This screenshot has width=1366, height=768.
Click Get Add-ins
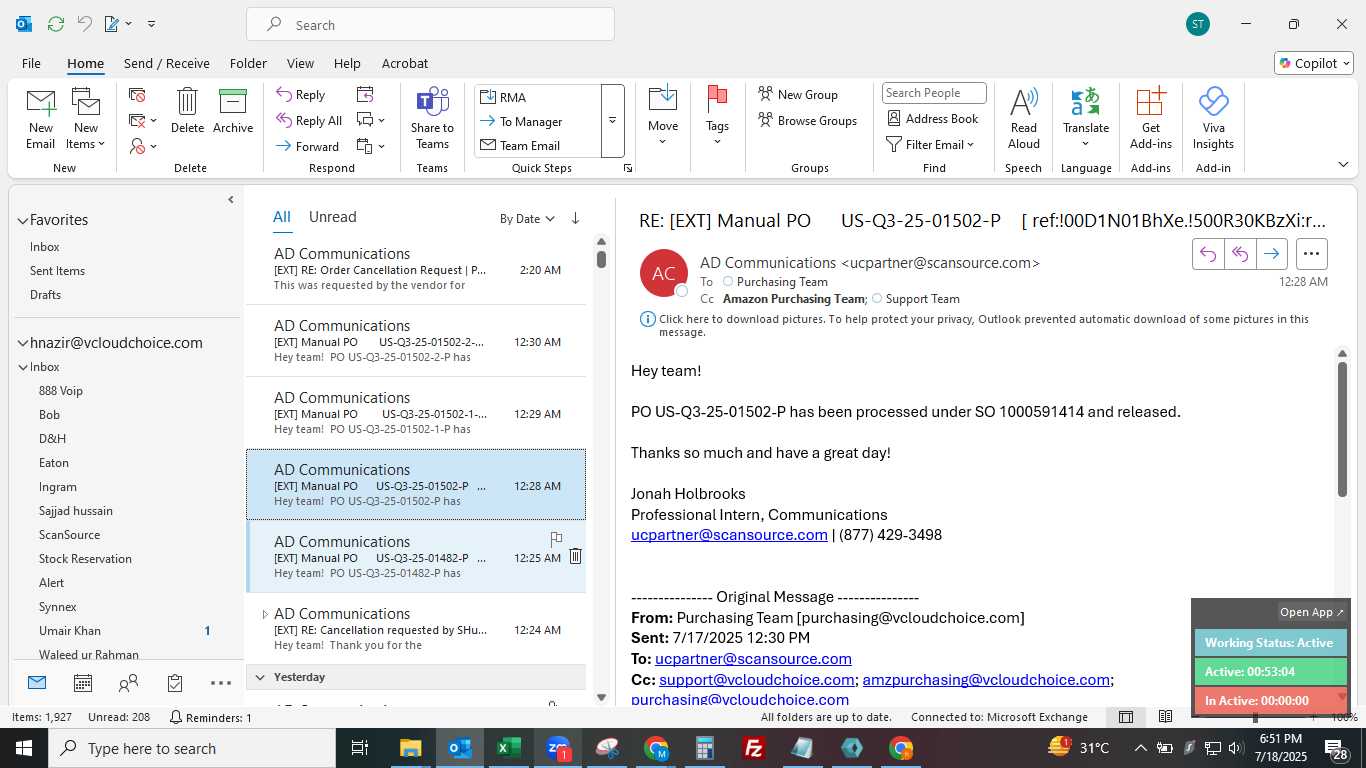[x=1151, y=118]
